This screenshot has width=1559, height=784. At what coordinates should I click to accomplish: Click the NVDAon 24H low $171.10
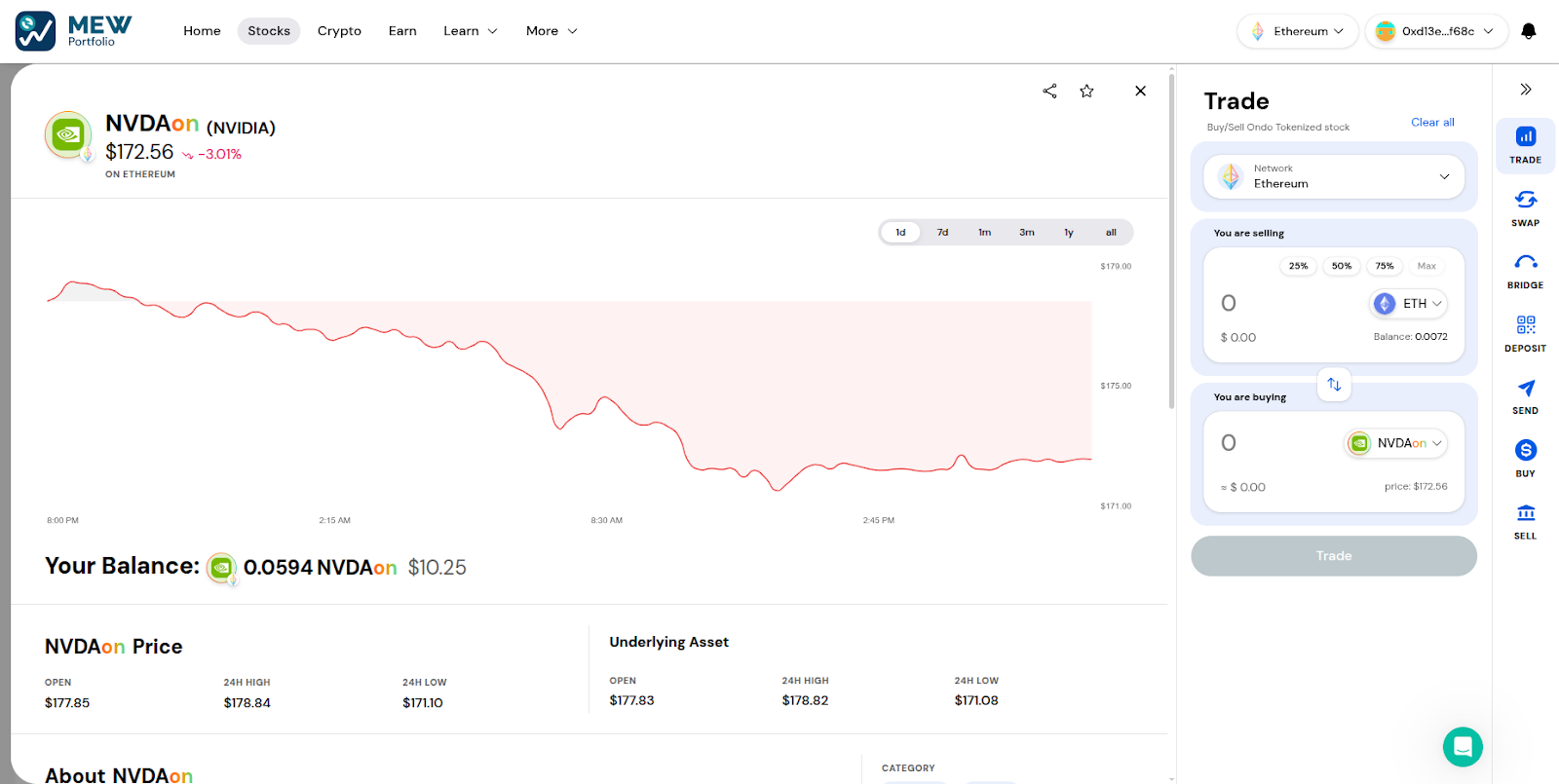tap(423, 703)
